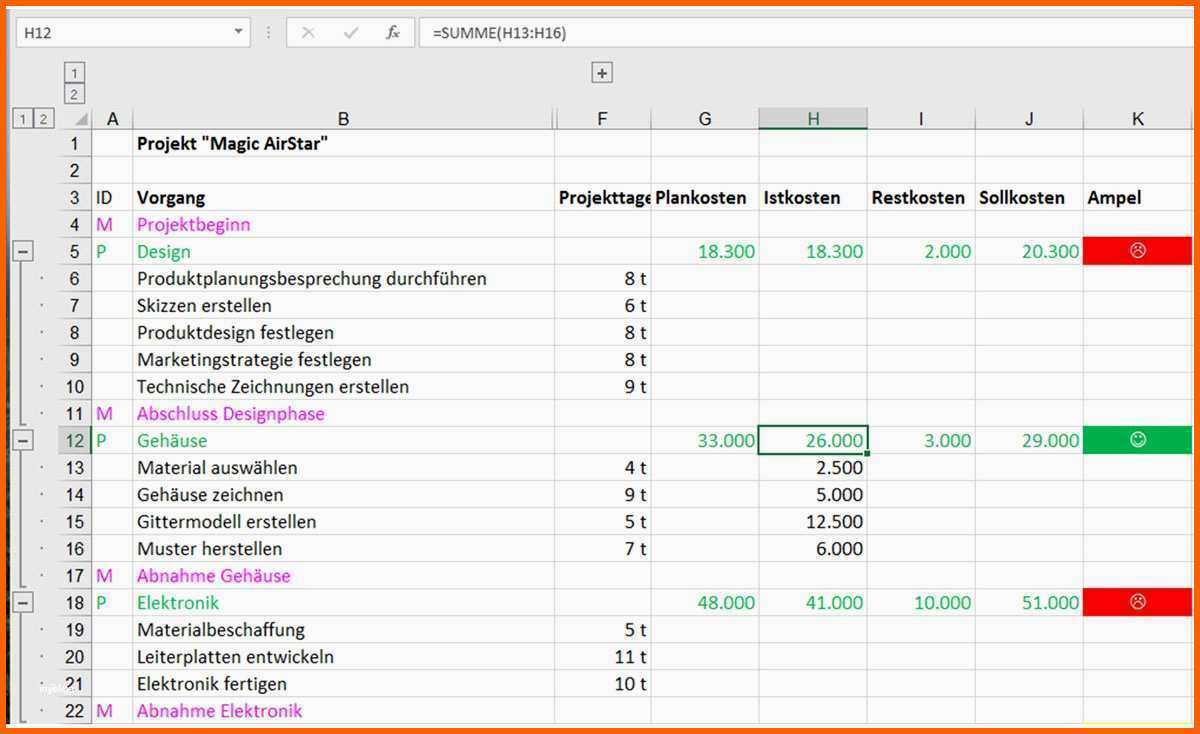This screenshot has height=734, width=1200.
Task: Select row header 18
Action: pyautogui.click(x=75, y=603)
